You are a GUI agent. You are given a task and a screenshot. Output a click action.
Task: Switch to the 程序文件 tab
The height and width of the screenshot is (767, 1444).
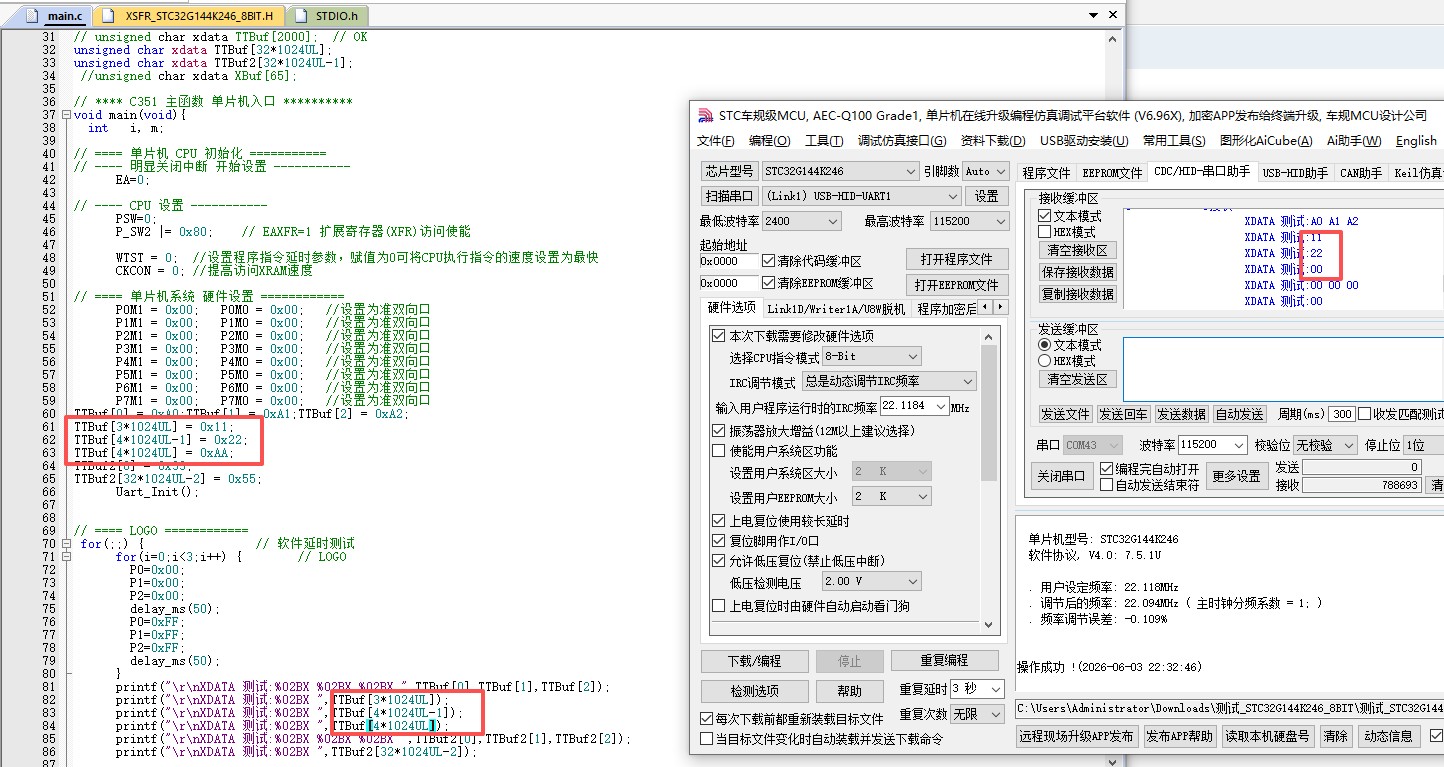(1046, 173)
